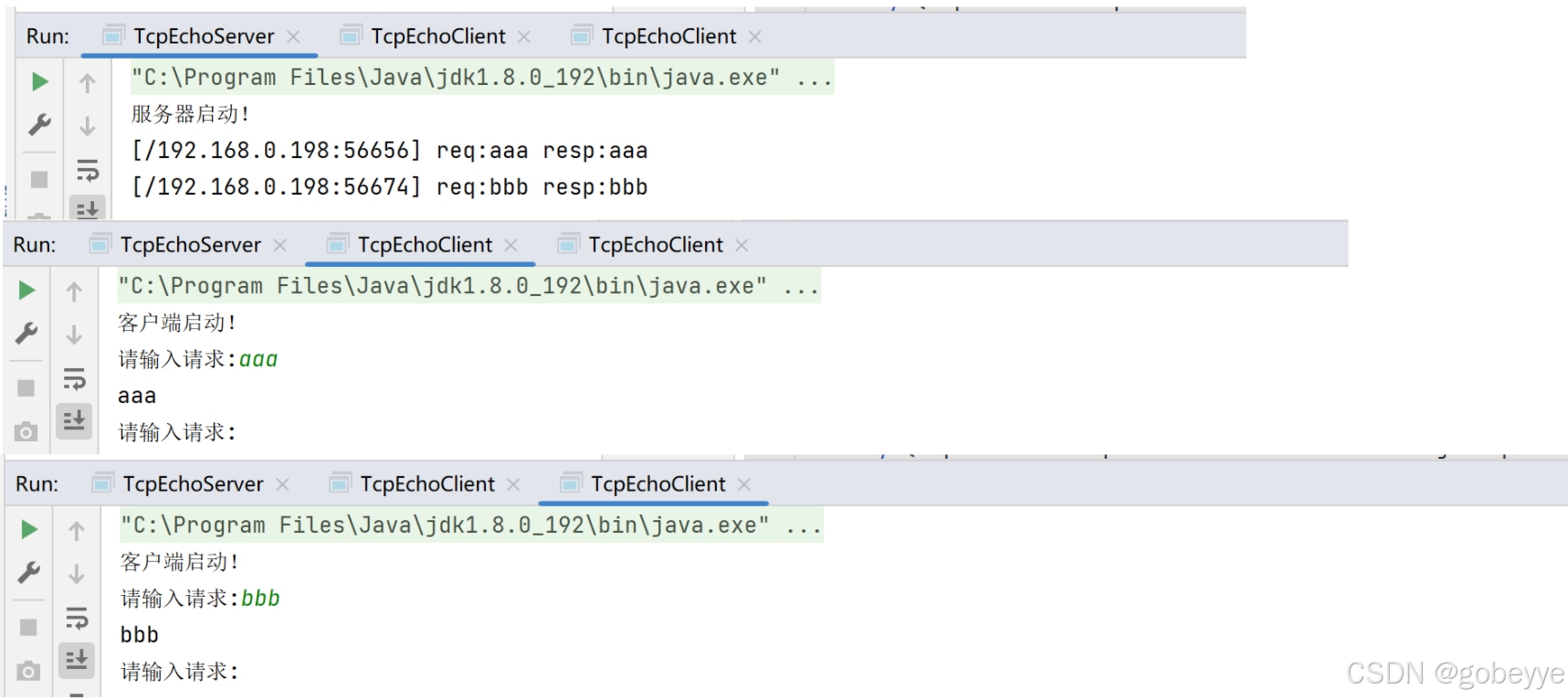This screenshot has width=1568, height=700.
Task: Click '客户端启动!' in bottom panel
Action: click(x=180, y=562)
